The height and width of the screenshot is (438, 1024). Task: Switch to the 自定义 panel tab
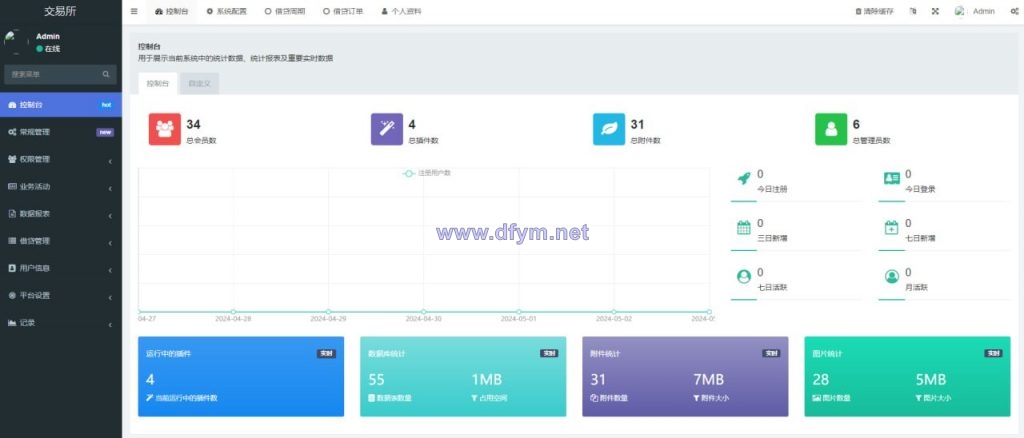pos(199,84)
